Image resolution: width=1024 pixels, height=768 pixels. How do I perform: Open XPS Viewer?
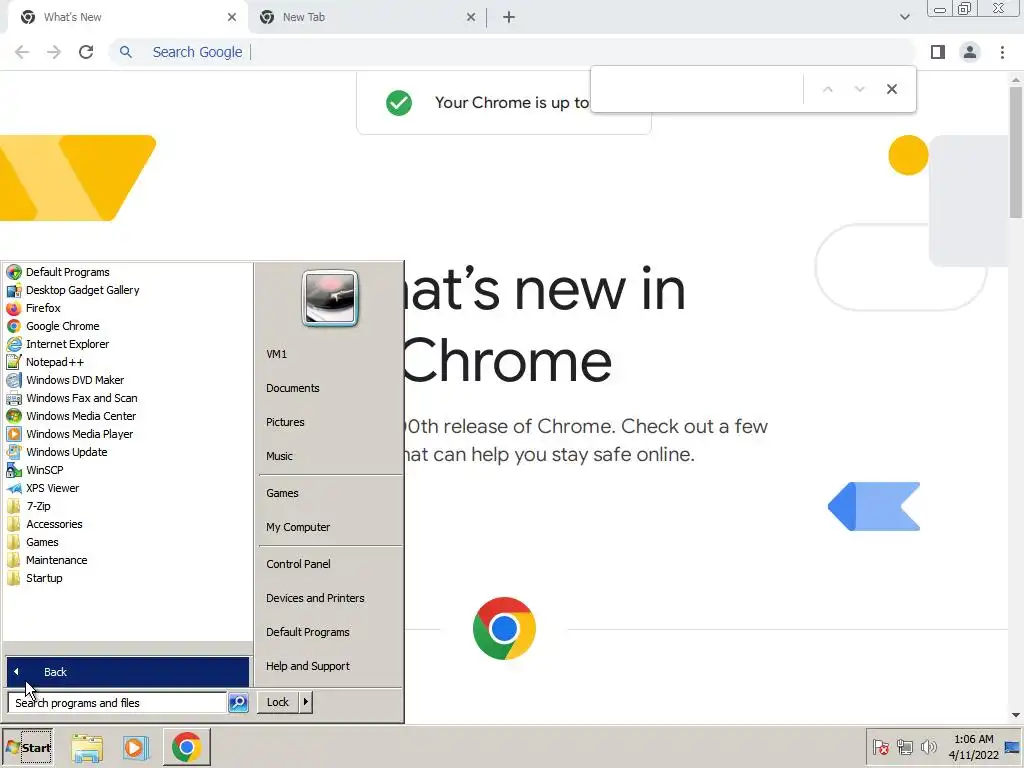52,488
